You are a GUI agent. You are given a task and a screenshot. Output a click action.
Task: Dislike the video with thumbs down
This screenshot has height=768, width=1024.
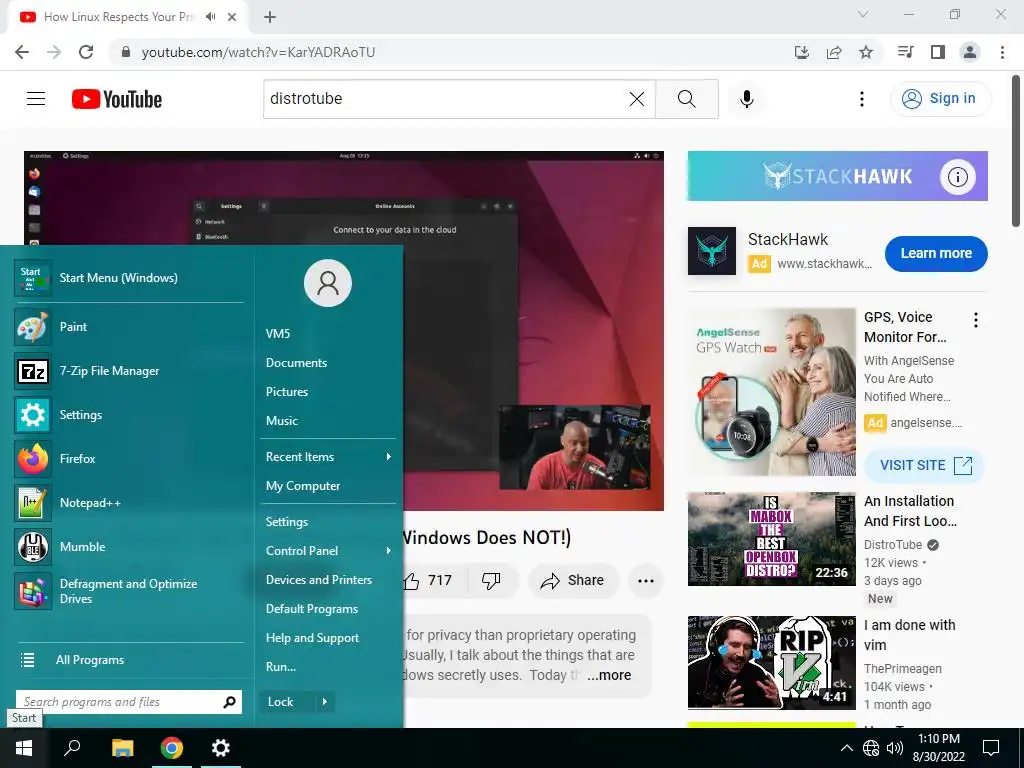491,580
